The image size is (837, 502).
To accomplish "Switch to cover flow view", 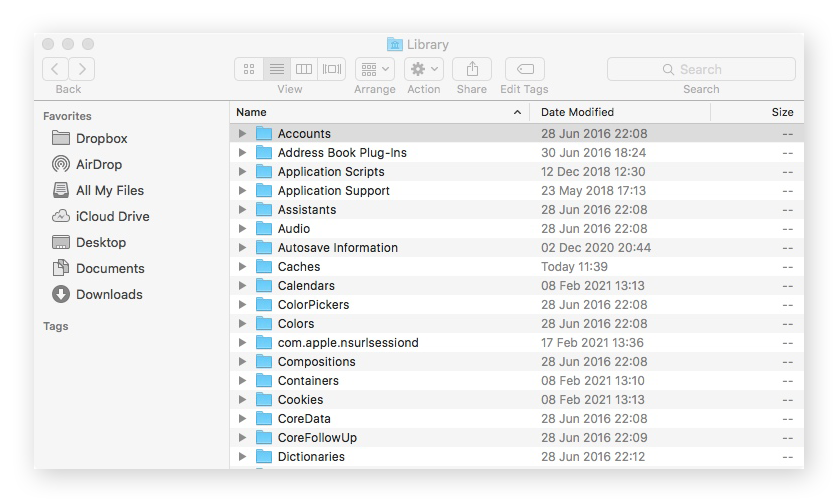I will 331,69.
